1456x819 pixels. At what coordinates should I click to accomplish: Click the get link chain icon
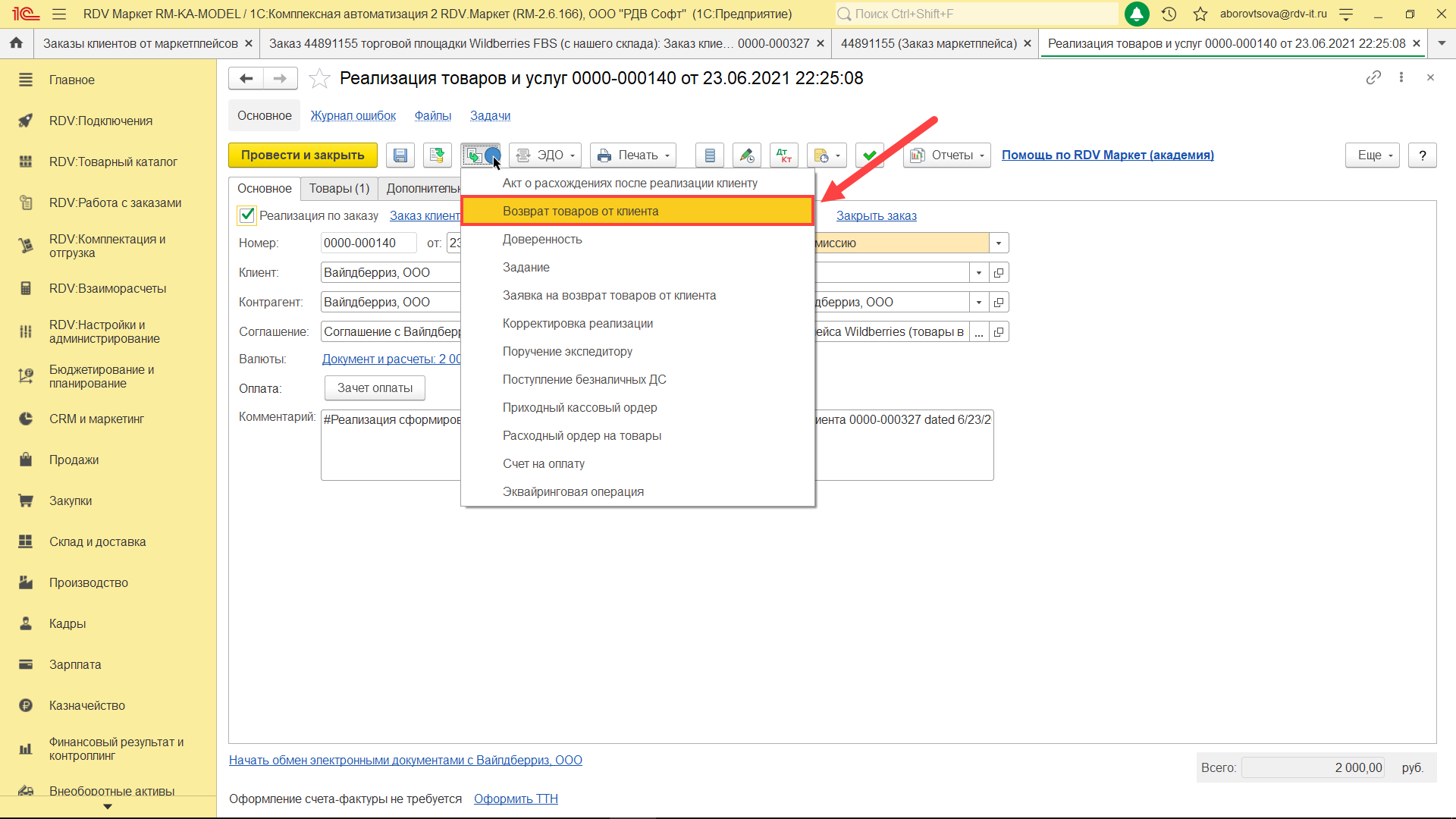[1373, 77]
